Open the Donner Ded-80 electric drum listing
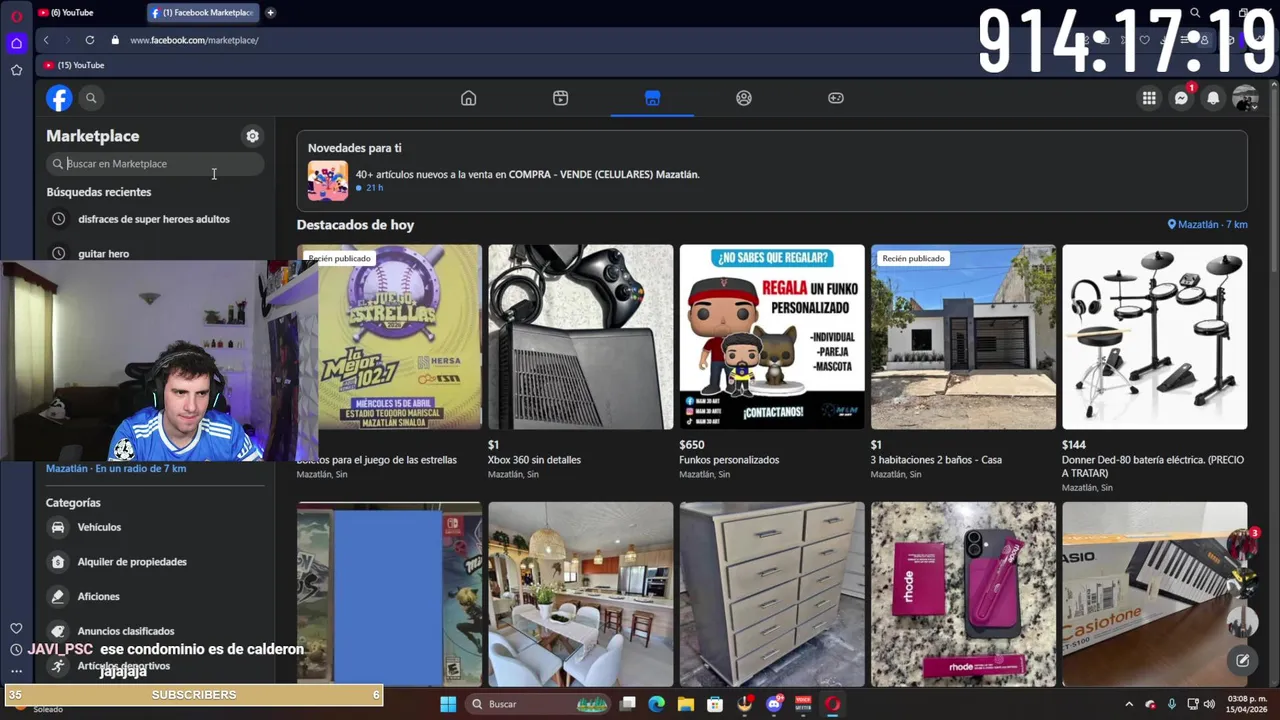This screenshot has width=1280, height=720. pos(1155,337)
